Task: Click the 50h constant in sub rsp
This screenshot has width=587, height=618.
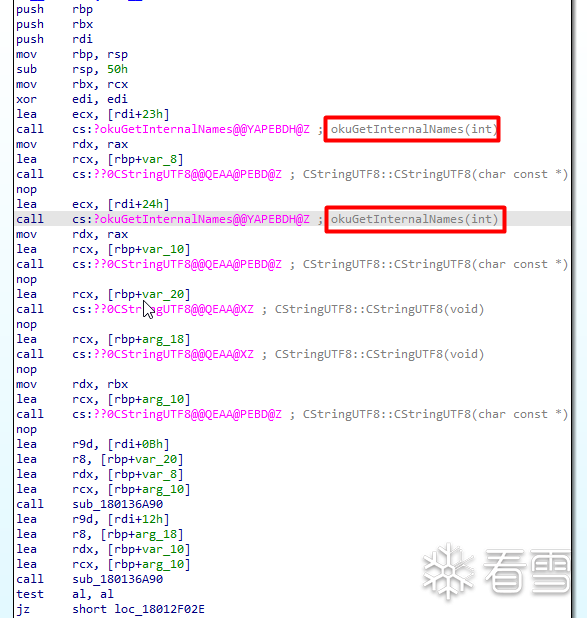Action: click(x=117, y=69)
